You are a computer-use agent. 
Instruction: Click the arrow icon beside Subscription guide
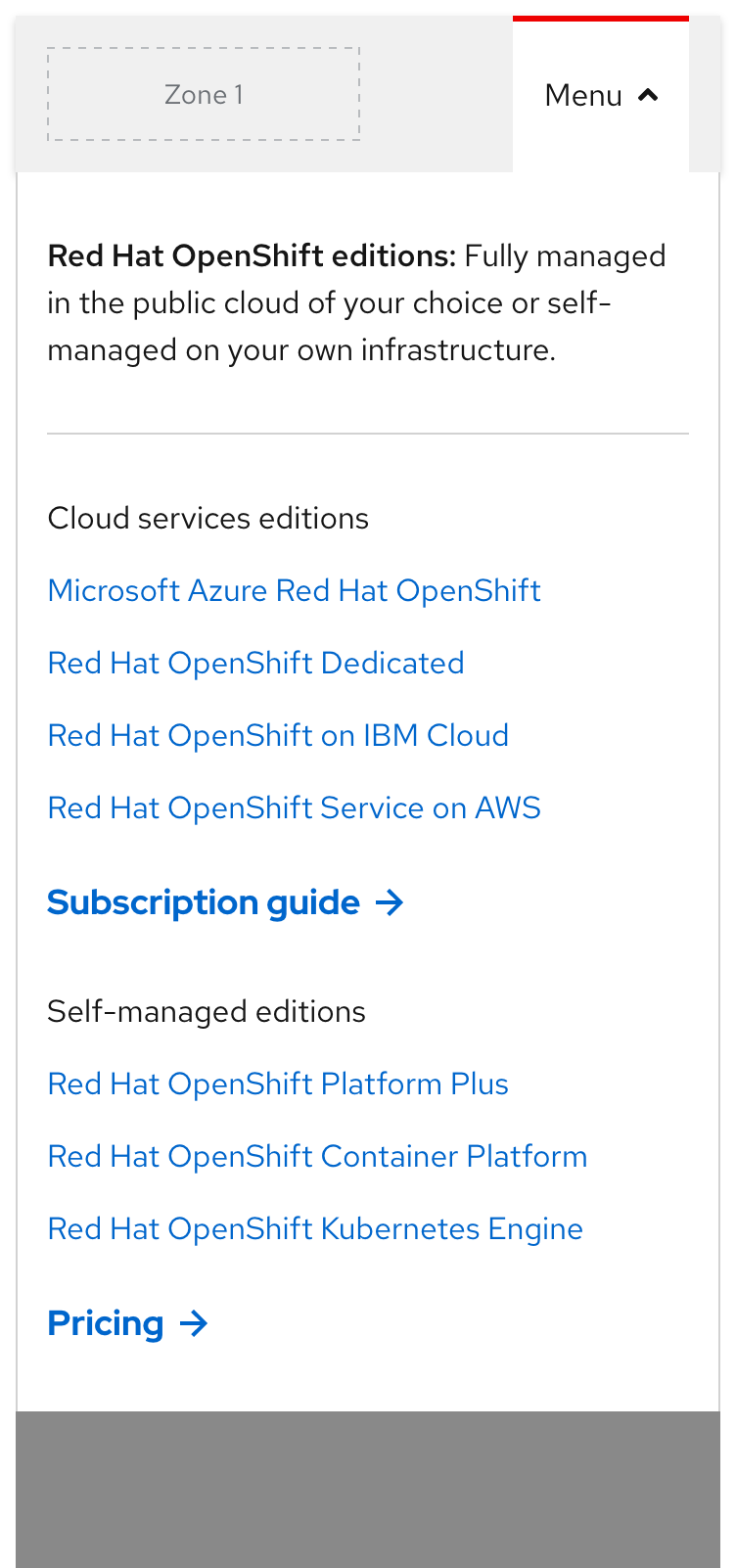point(391,902)
